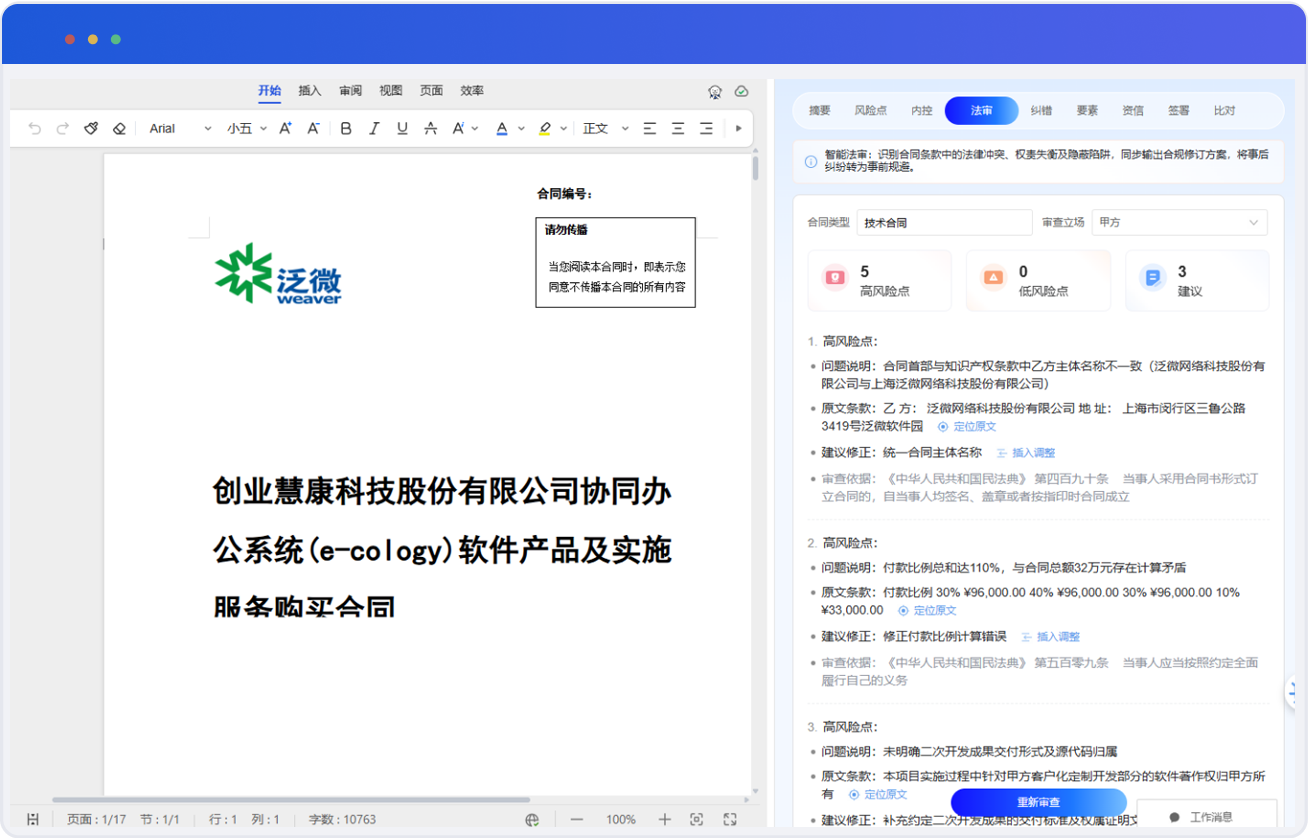Open the Arial font family dropdown
The width and height of the screenshot is (1308, 838).
point(181,128)
